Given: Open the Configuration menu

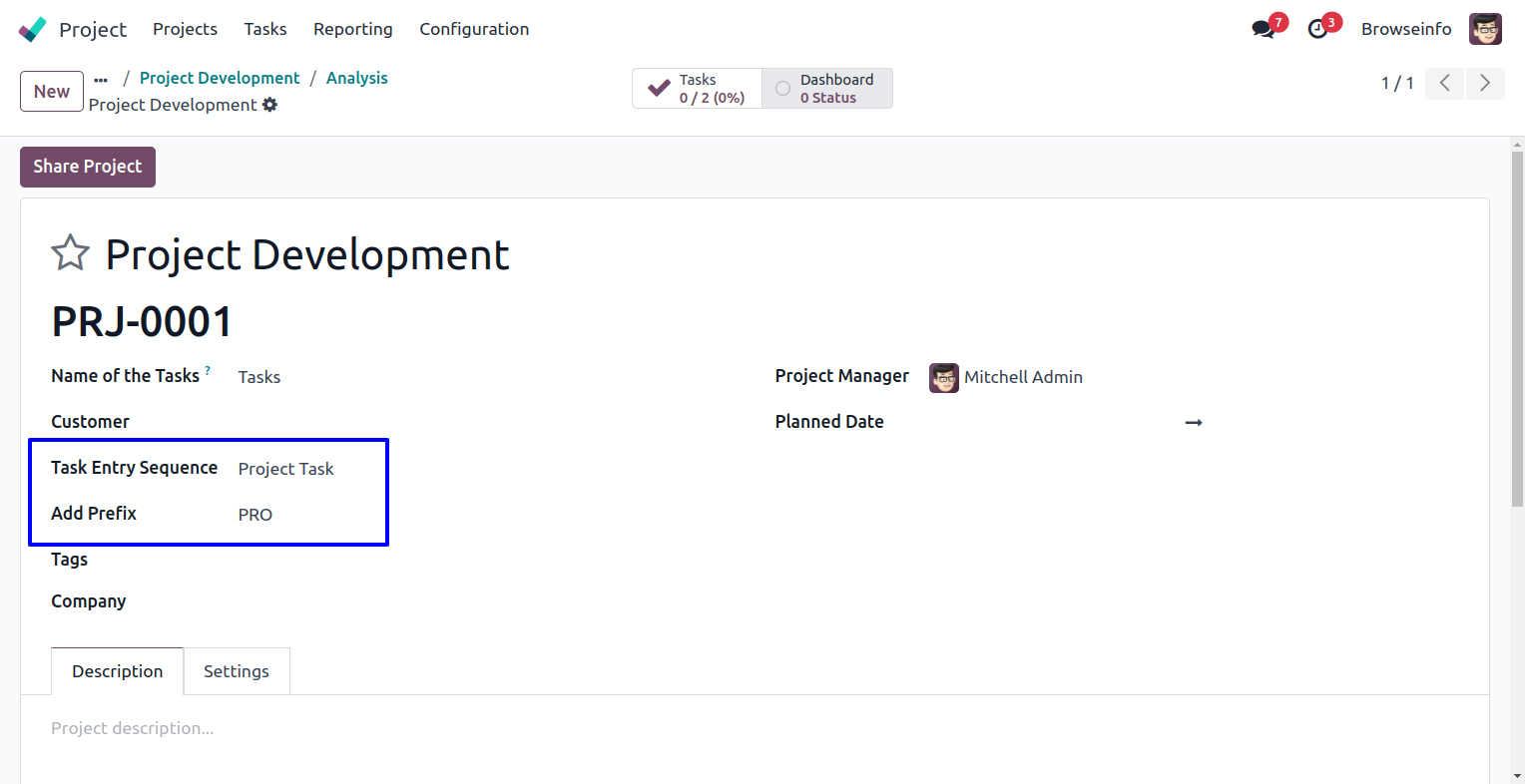Looking at the screenshot, I should click(x=474, y=29).
